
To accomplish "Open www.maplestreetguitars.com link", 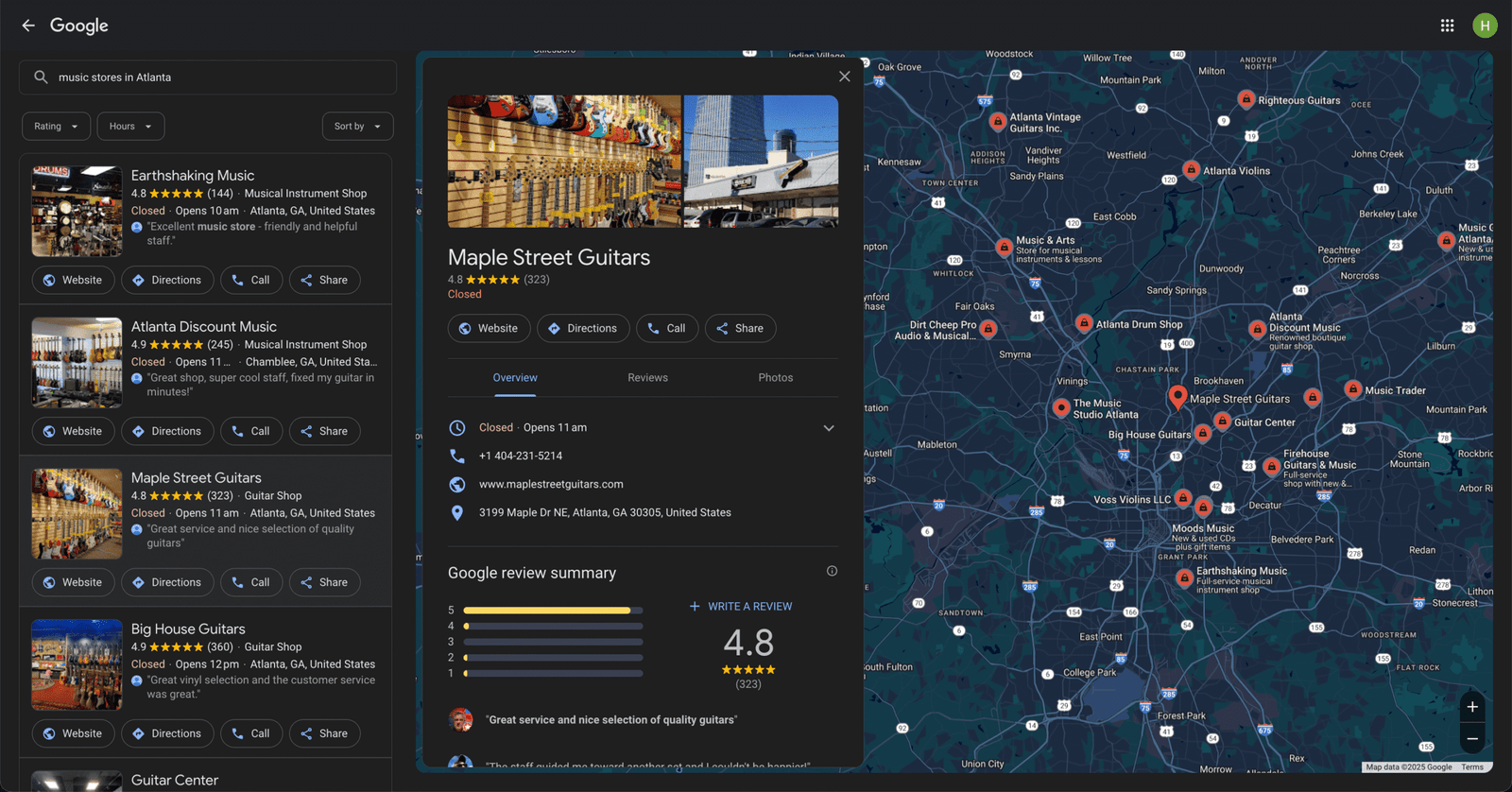I will (551, 484).
